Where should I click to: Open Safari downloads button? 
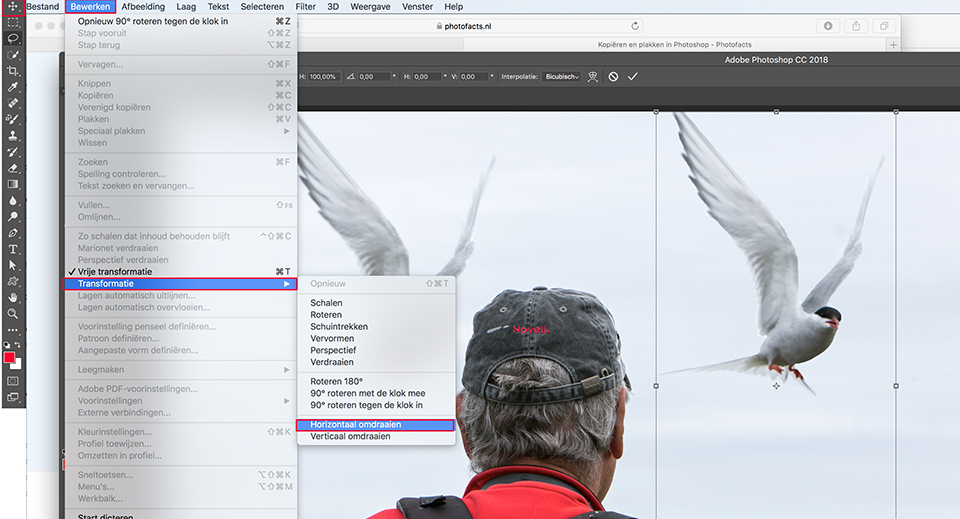[828, 26]
